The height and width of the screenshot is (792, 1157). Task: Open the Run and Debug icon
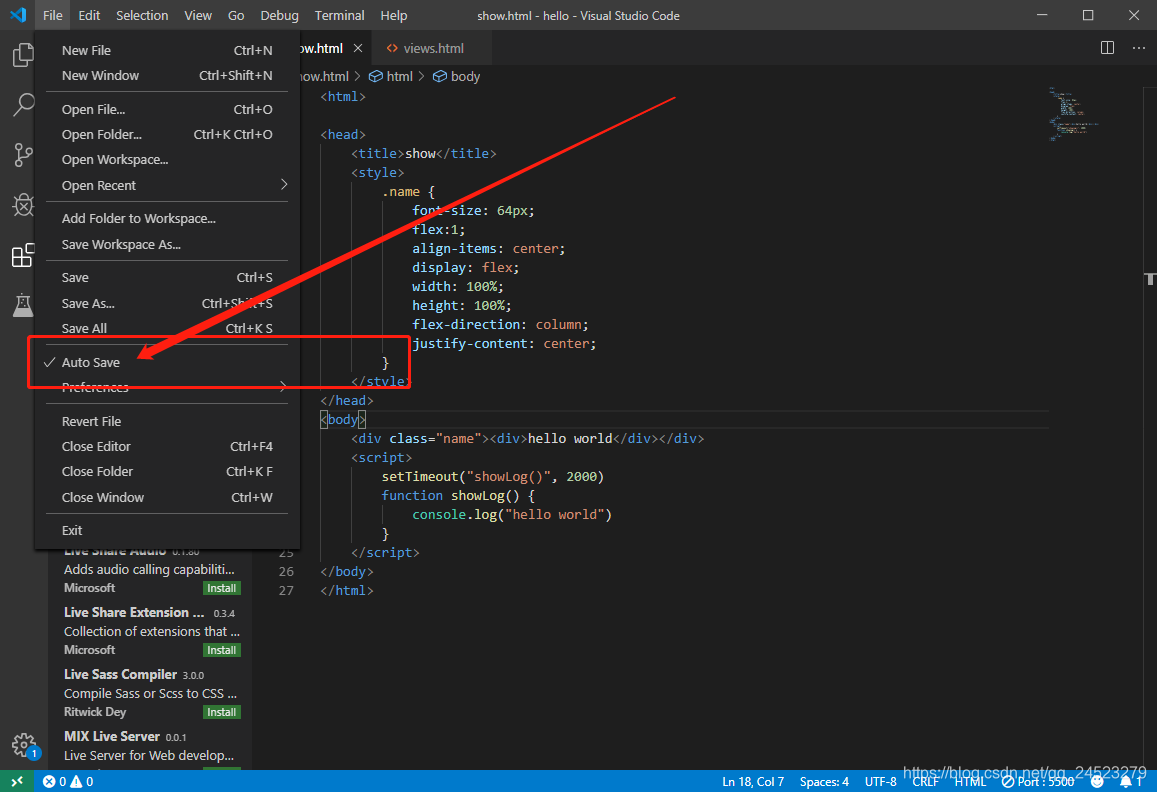(23, 205)
